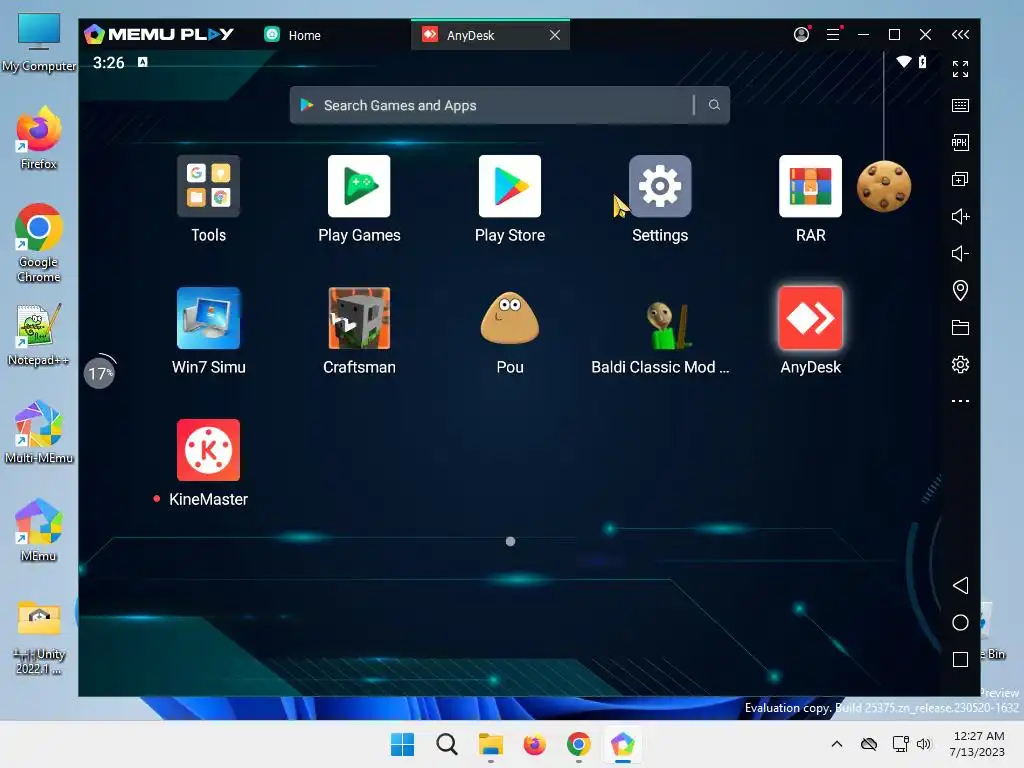Screen dimensions: 1024x768
Task: Open the KineMaster app
Action: (x=208, y=450)
